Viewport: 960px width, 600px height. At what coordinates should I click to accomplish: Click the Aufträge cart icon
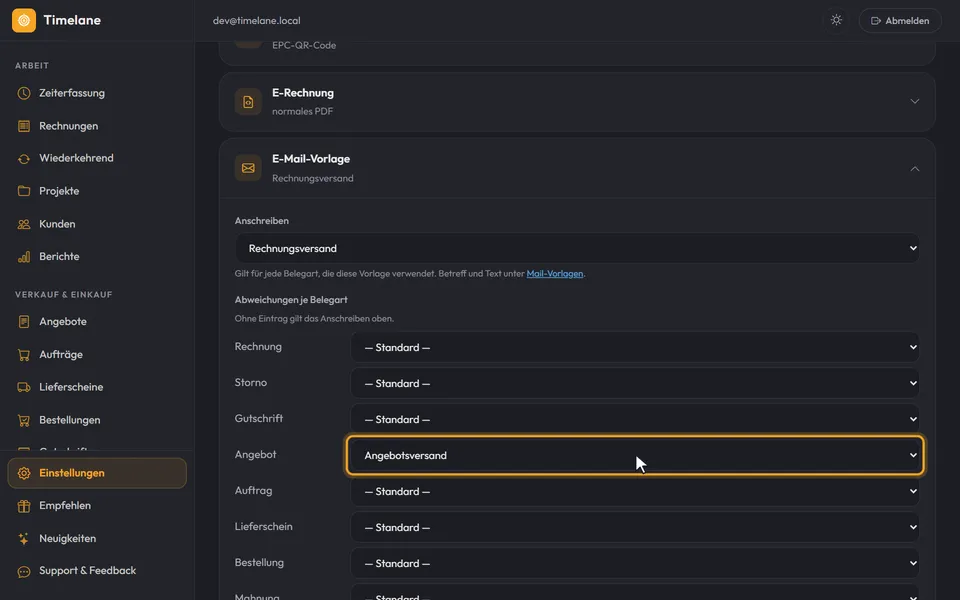(24, 354)
